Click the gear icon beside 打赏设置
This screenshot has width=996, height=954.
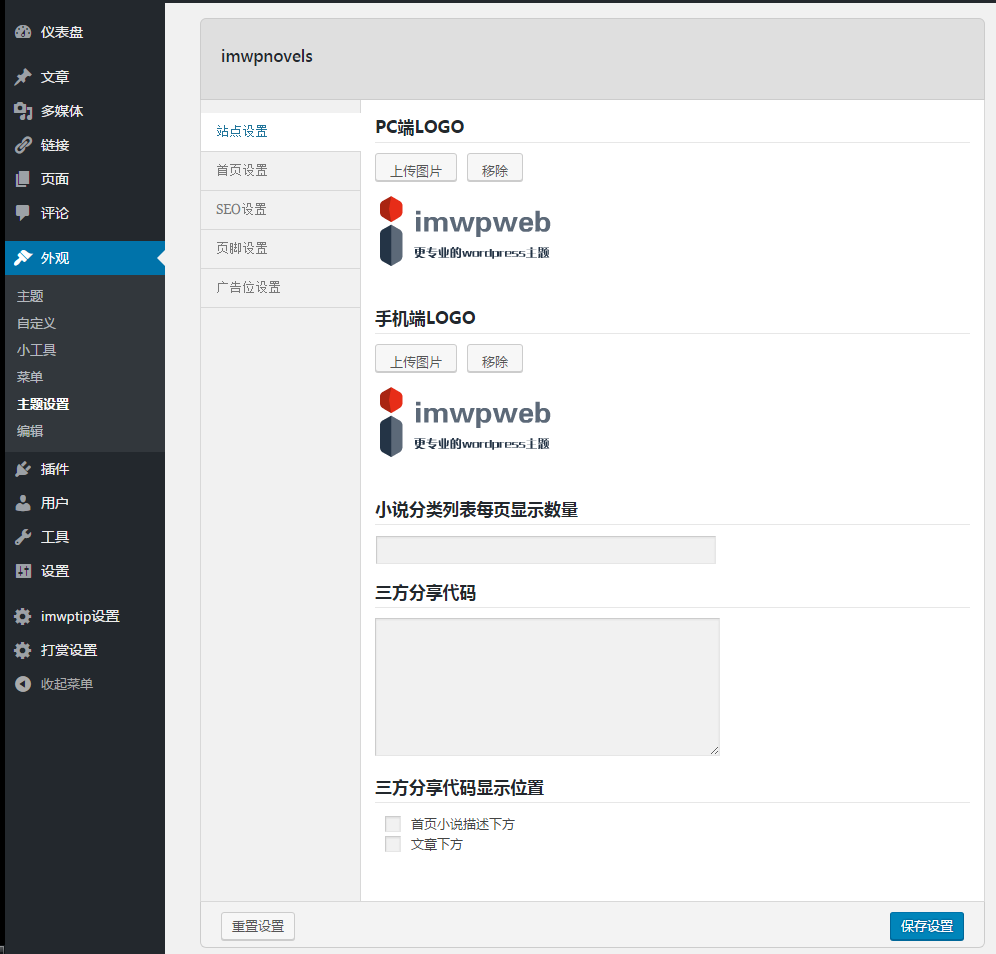coord(23,650)
